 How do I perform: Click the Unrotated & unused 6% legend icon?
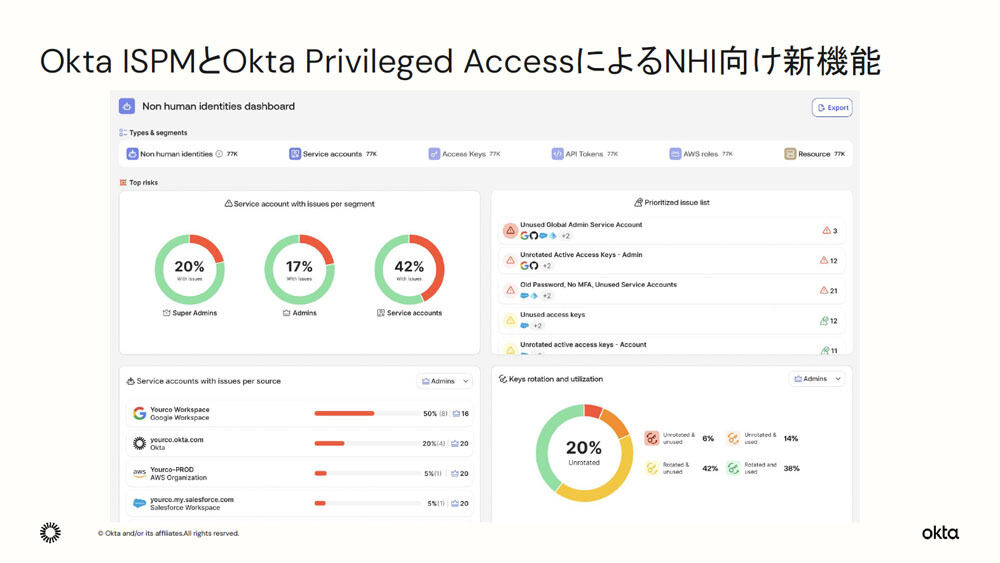(x=651, y=438)
